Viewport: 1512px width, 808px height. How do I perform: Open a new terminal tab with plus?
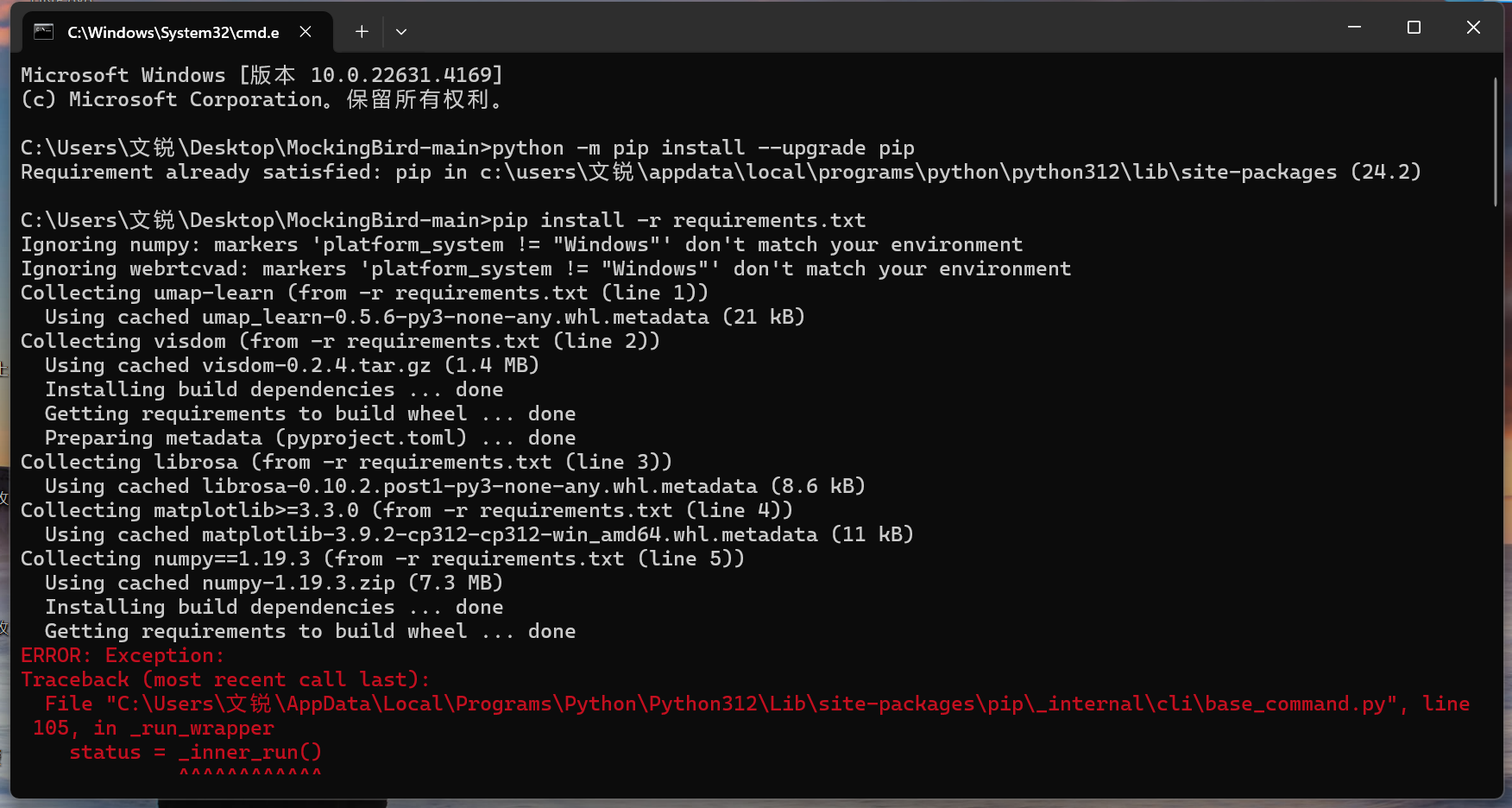point(362,32)
